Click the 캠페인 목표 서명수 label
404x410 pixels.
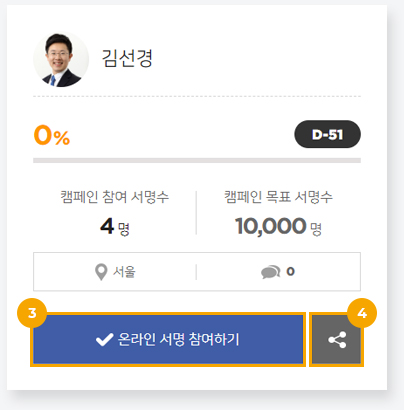pyautogui.click(x=278, y=197)
